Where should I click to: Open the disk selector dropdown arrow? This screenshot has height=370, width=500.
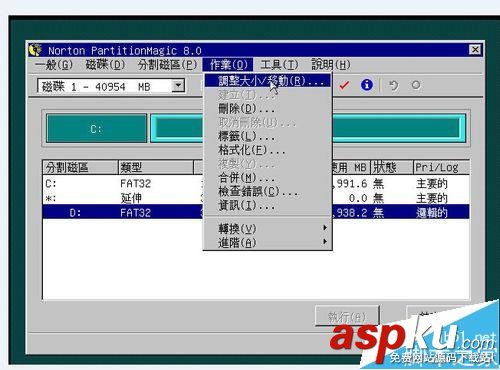(x=178, y=86)
